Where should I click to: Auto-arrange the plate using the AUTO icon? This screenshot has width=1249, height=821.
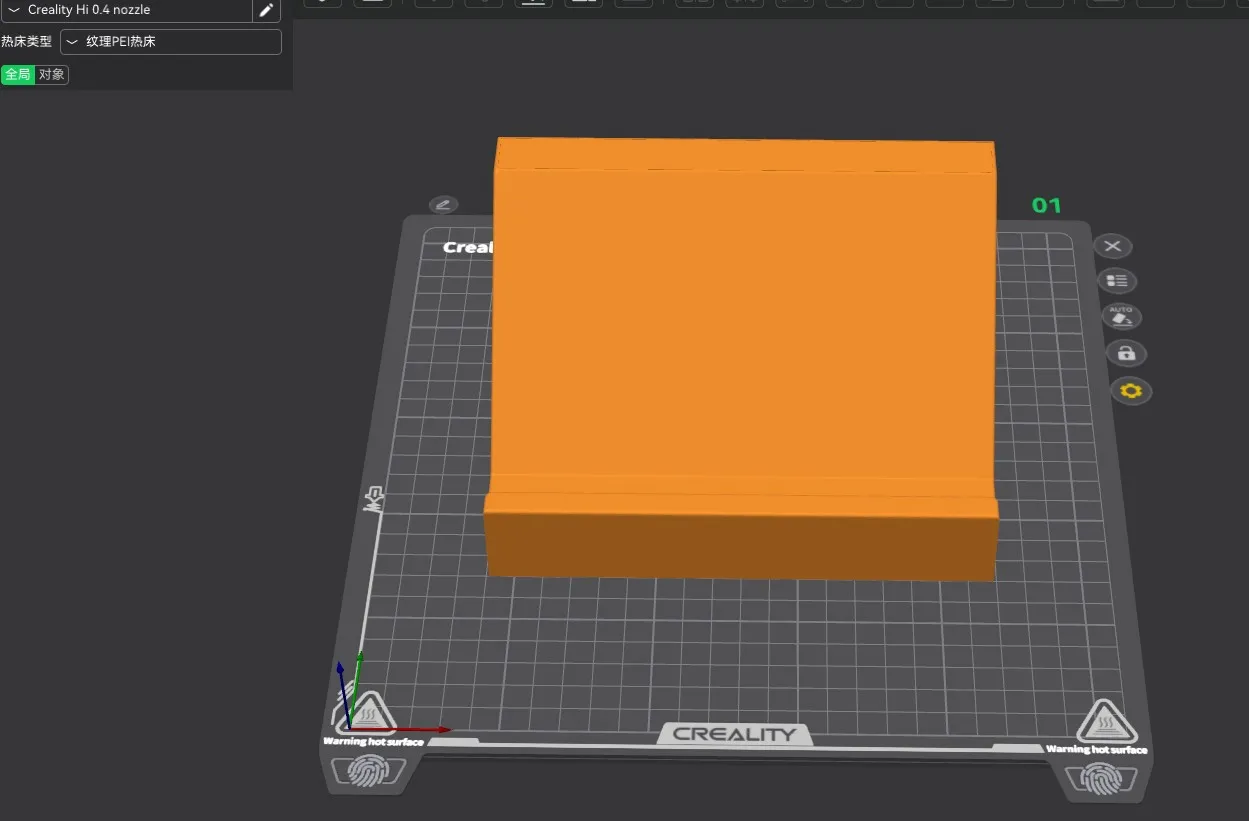click(x=1121, y=317)
